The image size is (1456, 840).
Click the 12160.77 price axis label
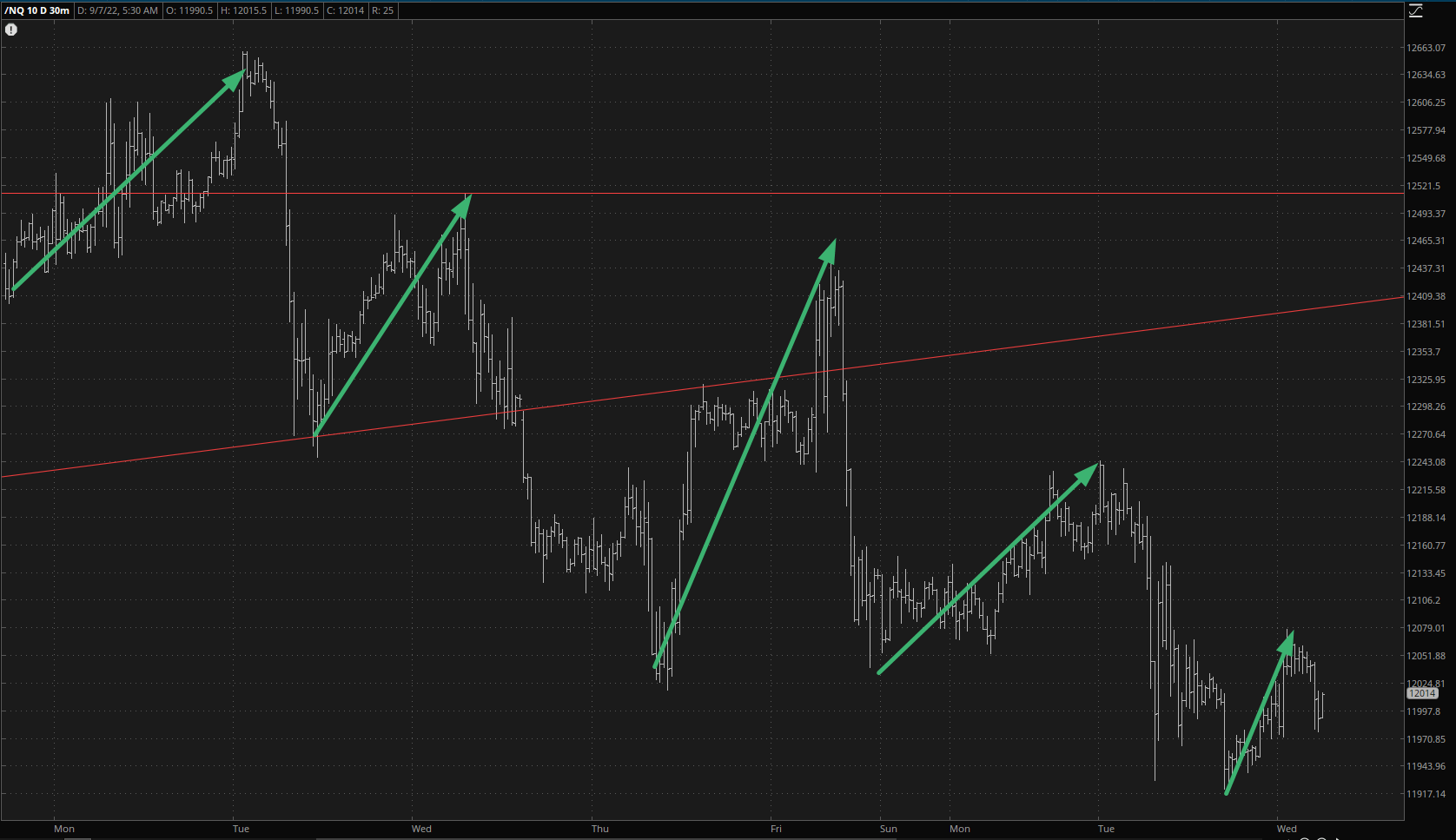click(1426, 546)
